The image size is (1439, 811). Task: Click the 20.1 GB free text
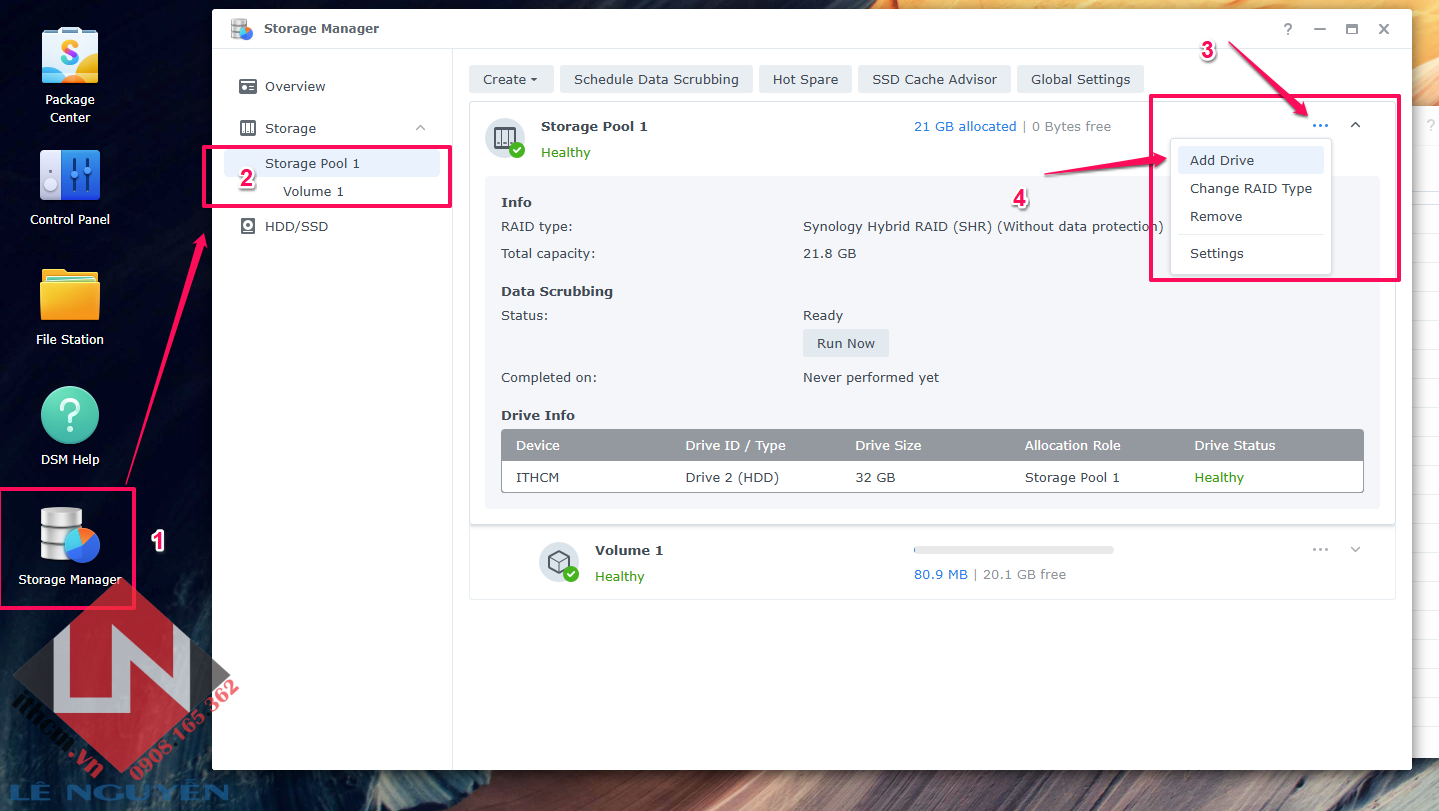pyautogui.click(x=1024, y=575)
